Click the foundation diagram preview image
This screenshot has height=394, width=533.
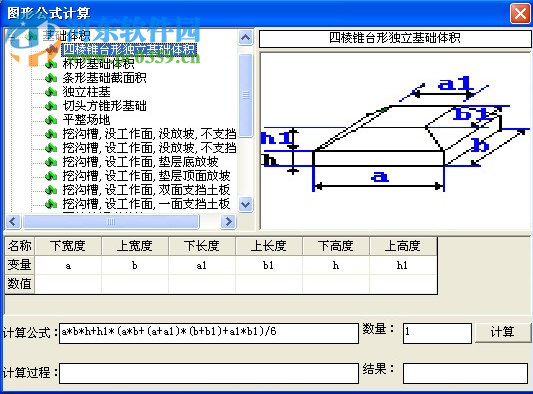click(395, 141)
